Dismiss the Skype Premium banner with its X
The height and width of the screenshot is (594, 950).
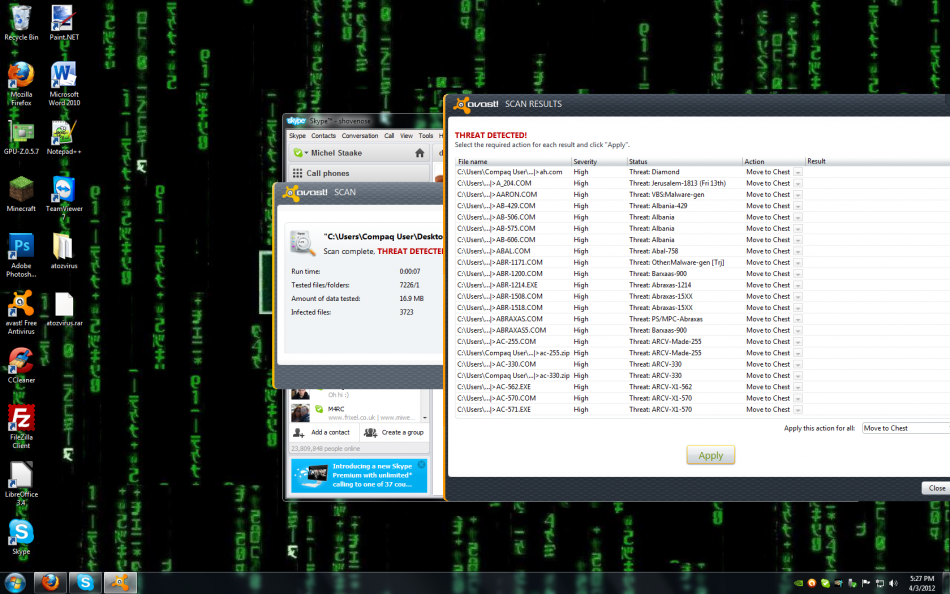click(x=421, y=464)
